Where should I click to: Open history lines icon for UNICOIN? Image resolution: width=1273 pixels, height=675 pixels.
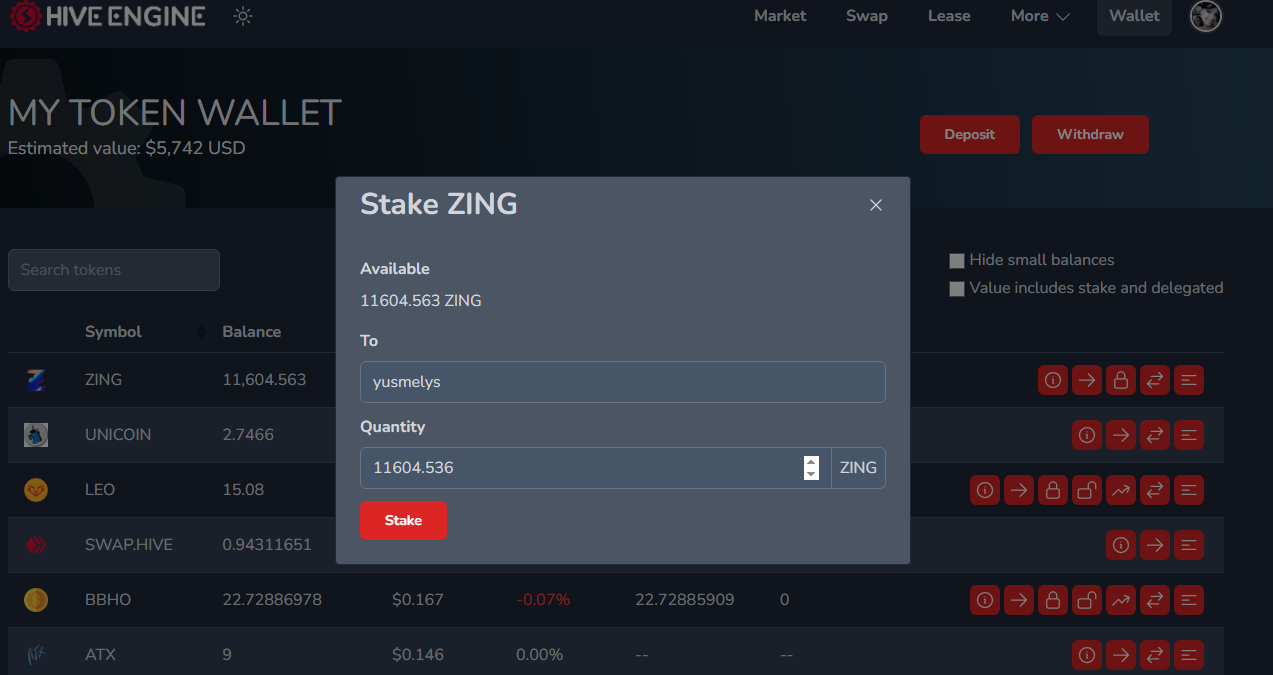[x=1189, y=435]
